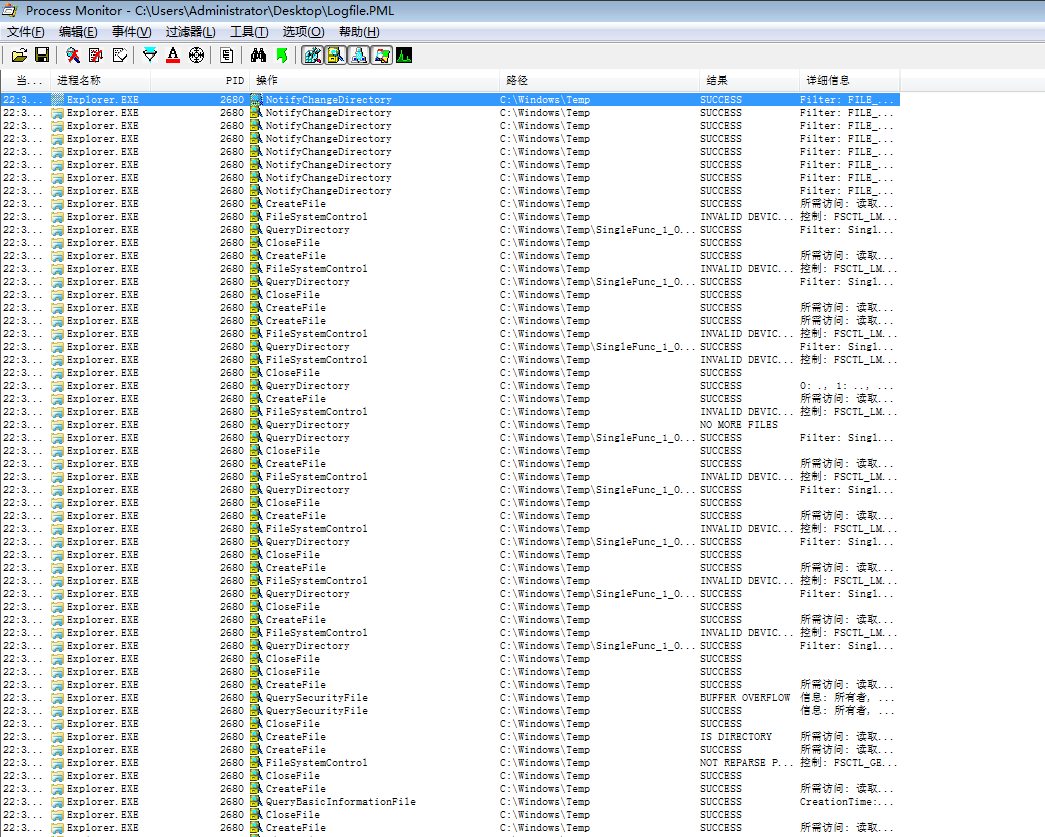Select the QueryBasicInformationFile operation cell
The image size is (1045, 837).
click(x=341, y=802)
